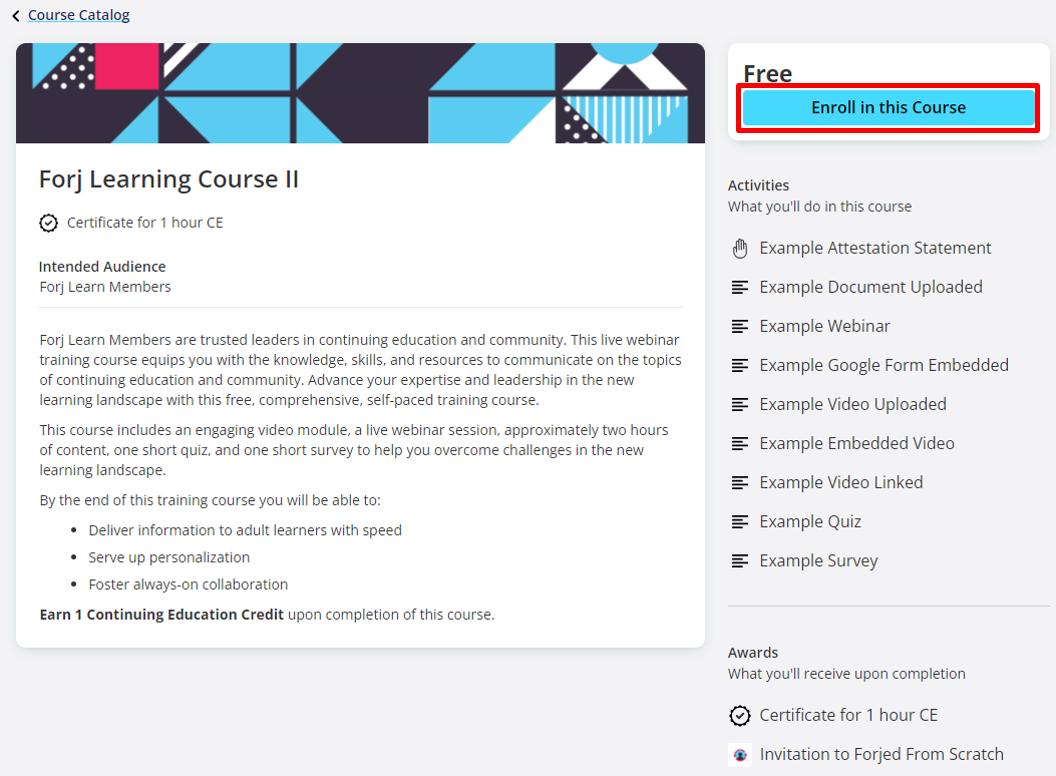Click the back chevron beside Course Catalog

(x=16, y=16)
